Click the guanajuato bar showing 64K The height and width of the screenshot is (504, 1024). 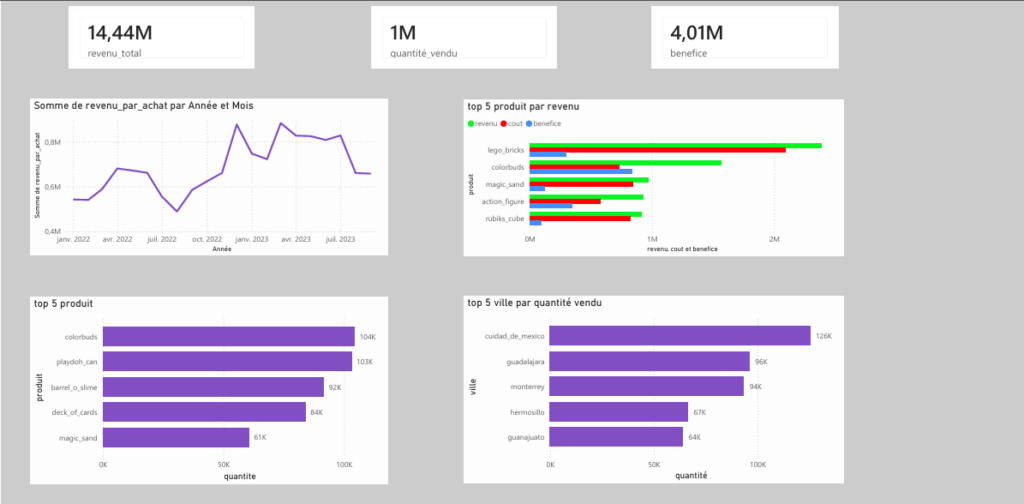[616, 437]
